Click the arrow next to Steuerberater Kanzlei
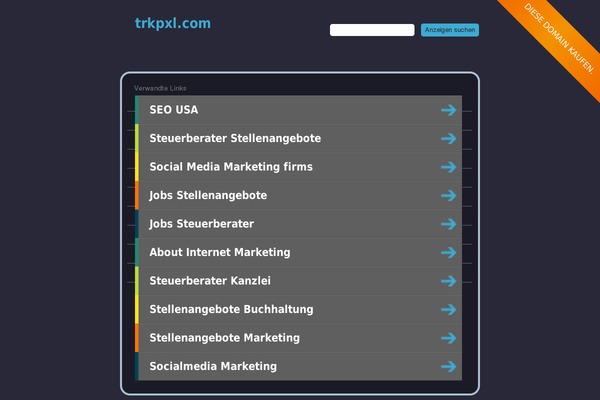The width and height of the screenshot is (600, 400). pos(448,281)
